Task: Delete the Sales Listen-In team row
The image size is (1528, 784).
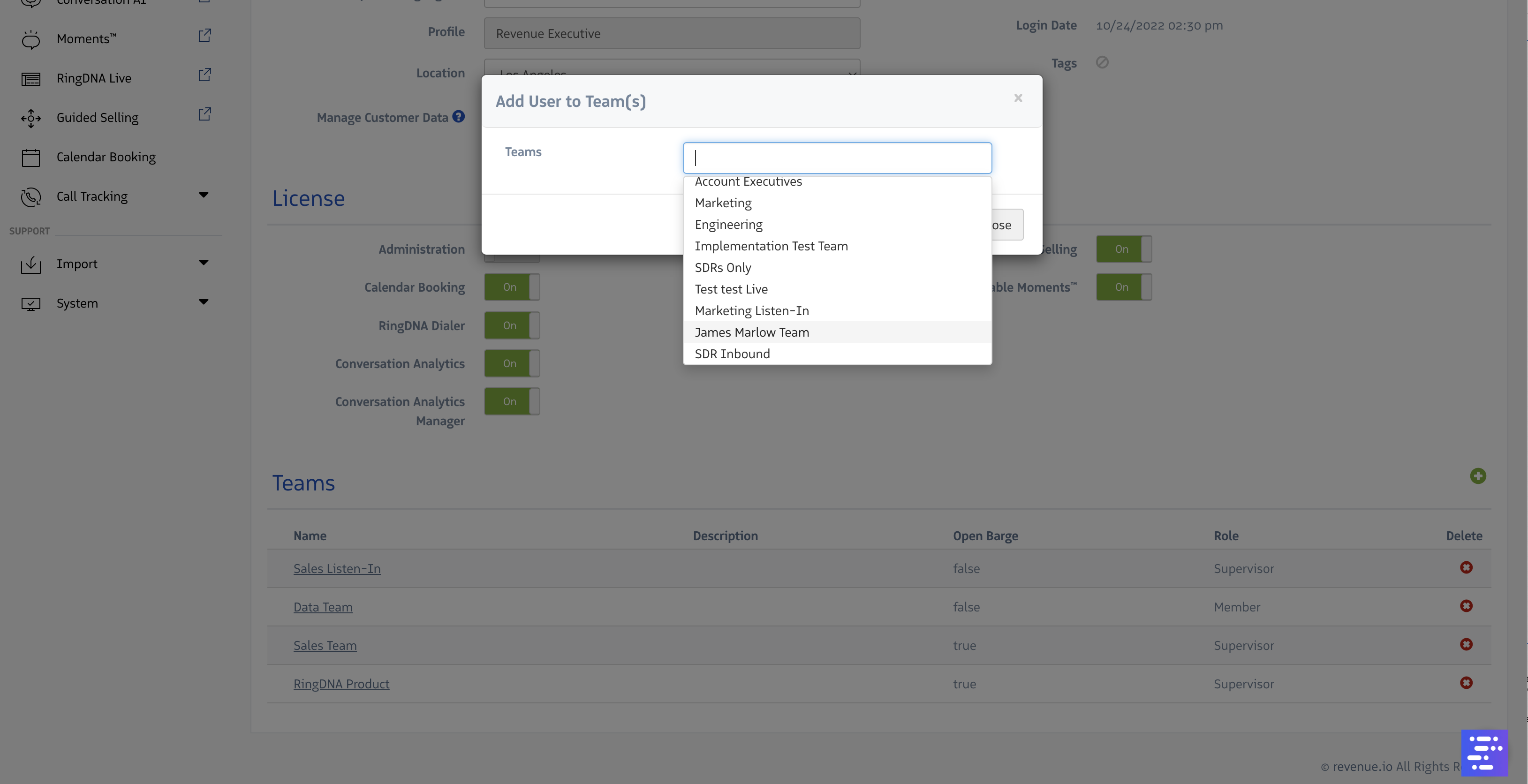Action: pyautogui.click(x=1466, y=567)
